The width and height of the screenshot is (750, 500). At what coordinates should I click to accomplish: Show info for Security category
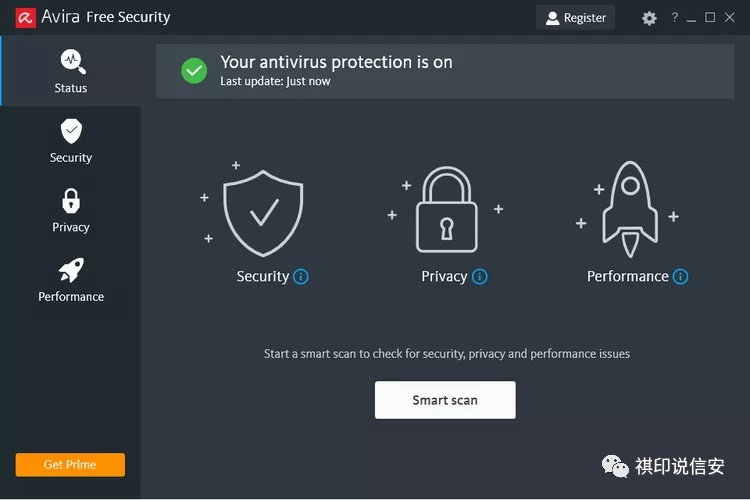pyautogui.click(x=301, y=277)
